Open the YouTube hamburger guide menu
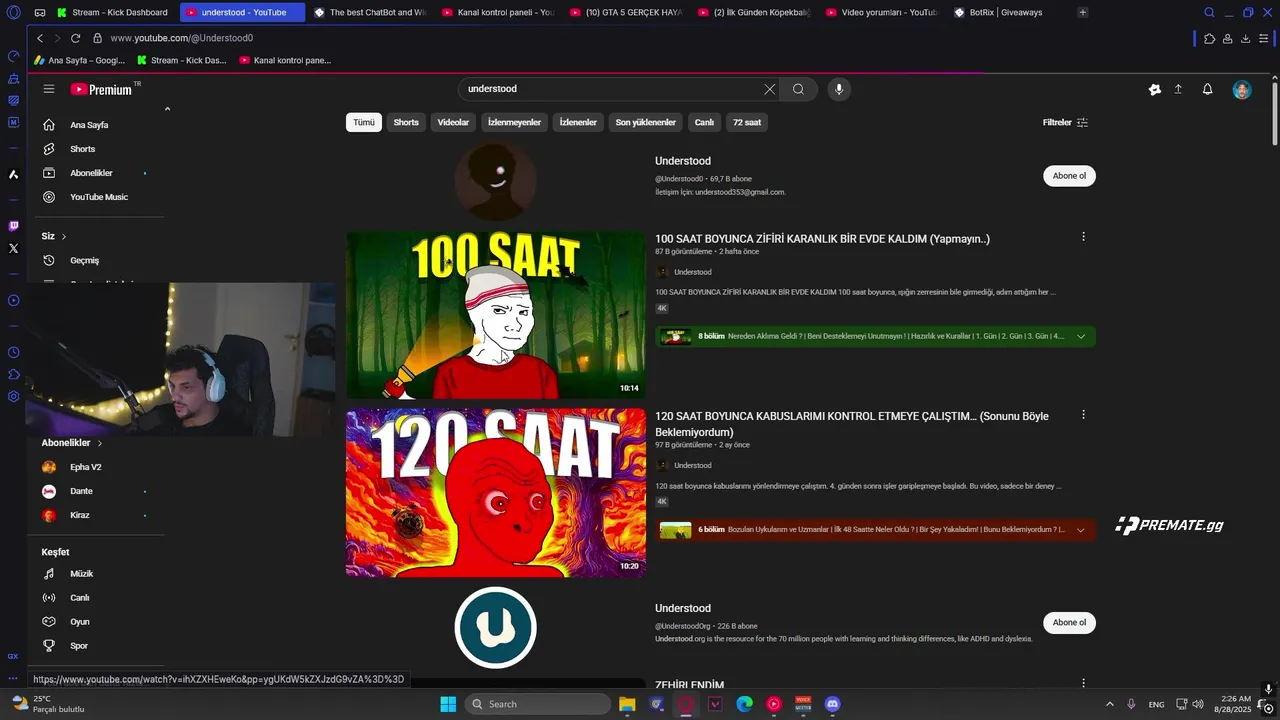The width and height of the screenshot is (1280, 720). click(x=48, y=89)
